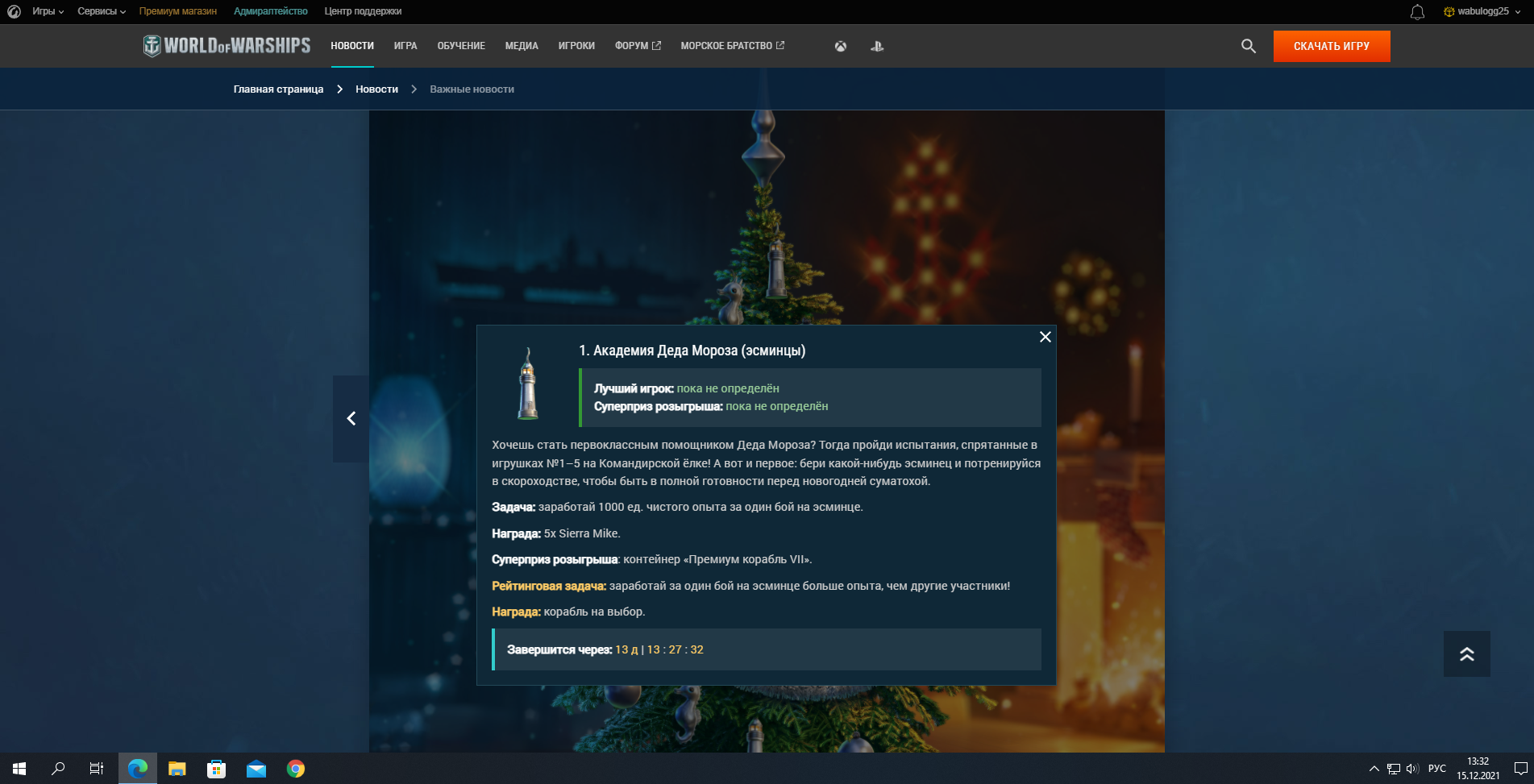Click the scroll-to-top double chevron button
Viewport: 1534px width, 784px height.
click(x=1466, y=654)
